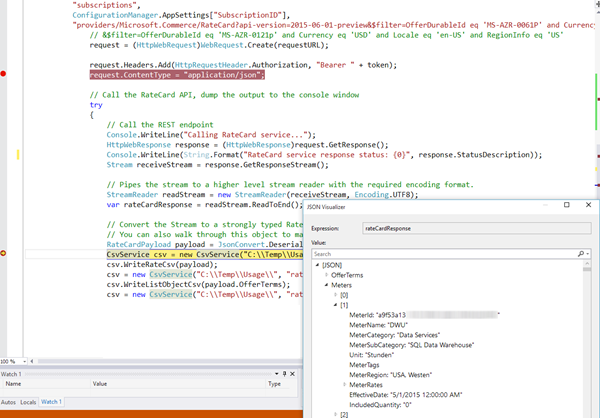The height and width of the screenshot is (418, 600).
Task: Expand the OfferTerms node
Action: (325, 274)
